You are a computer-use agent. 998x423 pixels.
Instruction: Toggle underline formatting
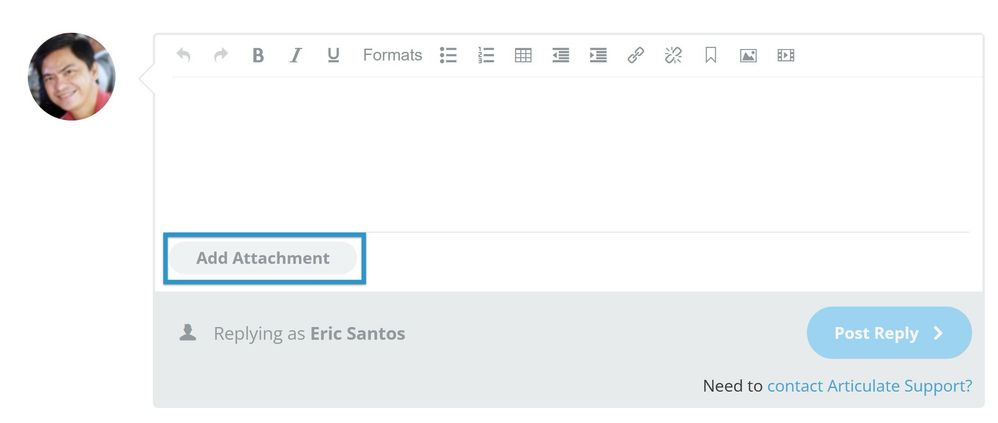click(x=333, y=56)
